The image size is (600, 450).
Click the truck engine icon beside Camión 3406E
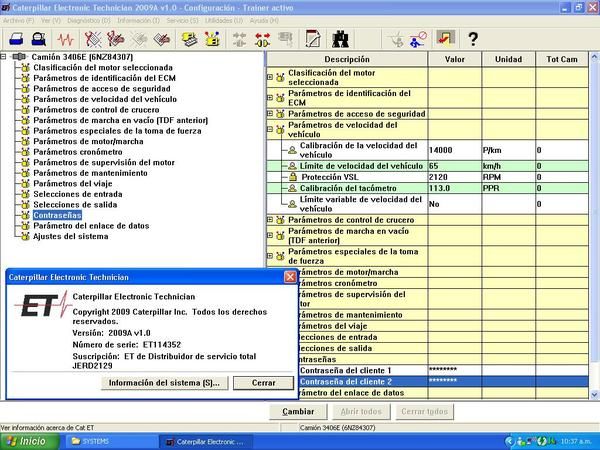tap(19, 57)
